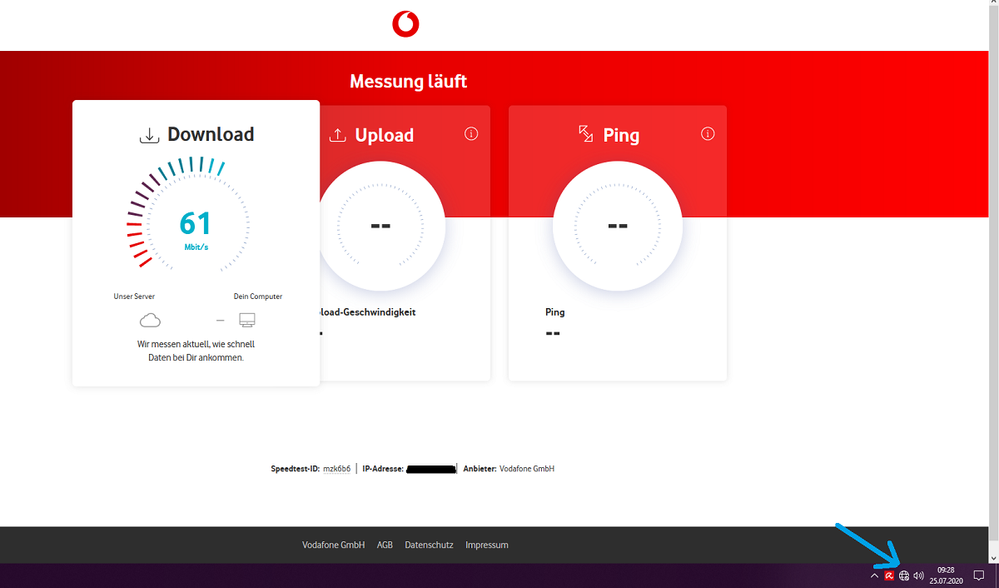Open the info icon on the Upload card
This screenshot has width=999, height=588.
(x=471, y=133)
